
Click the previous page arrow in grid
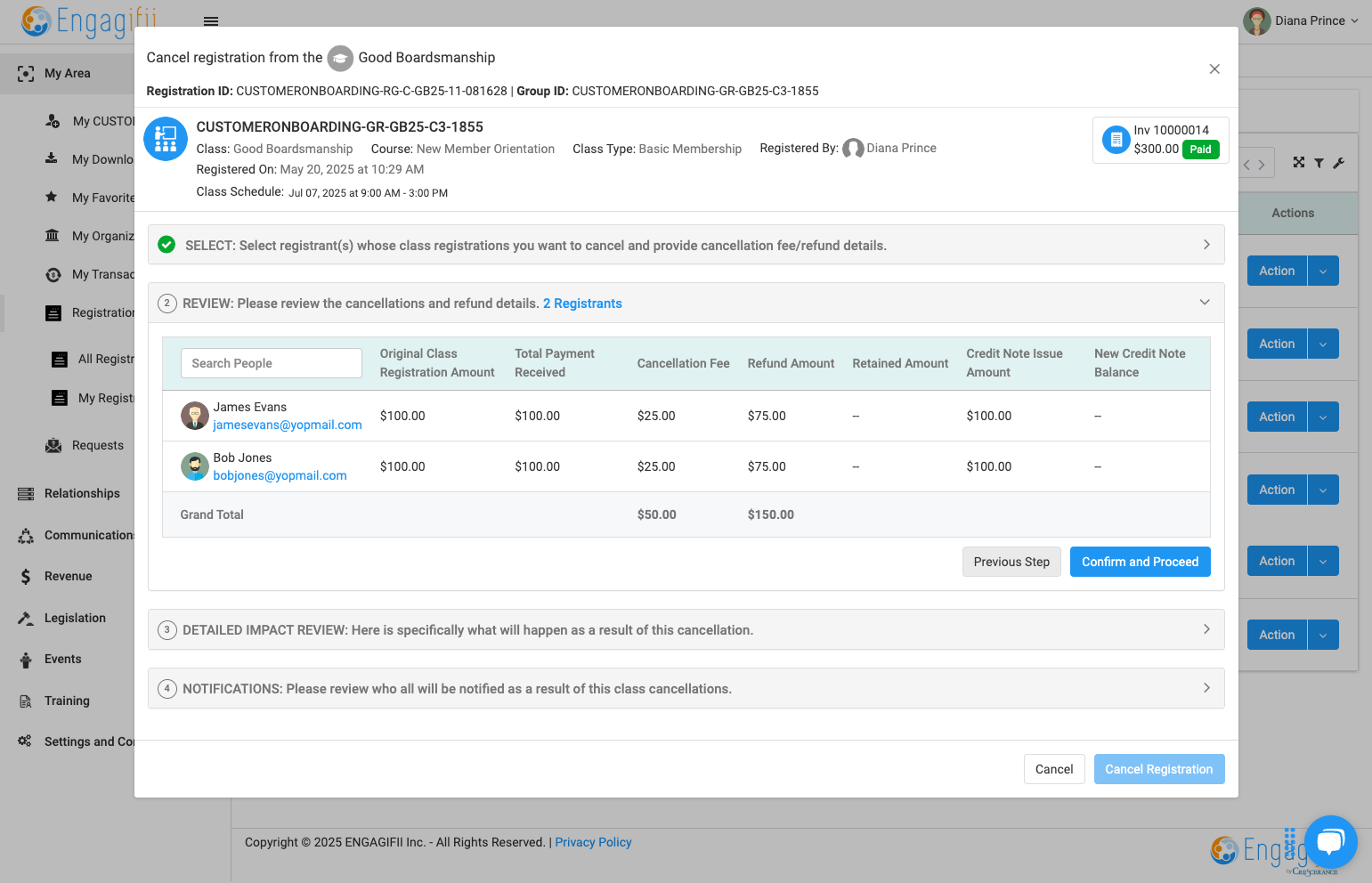point(1247,165)
